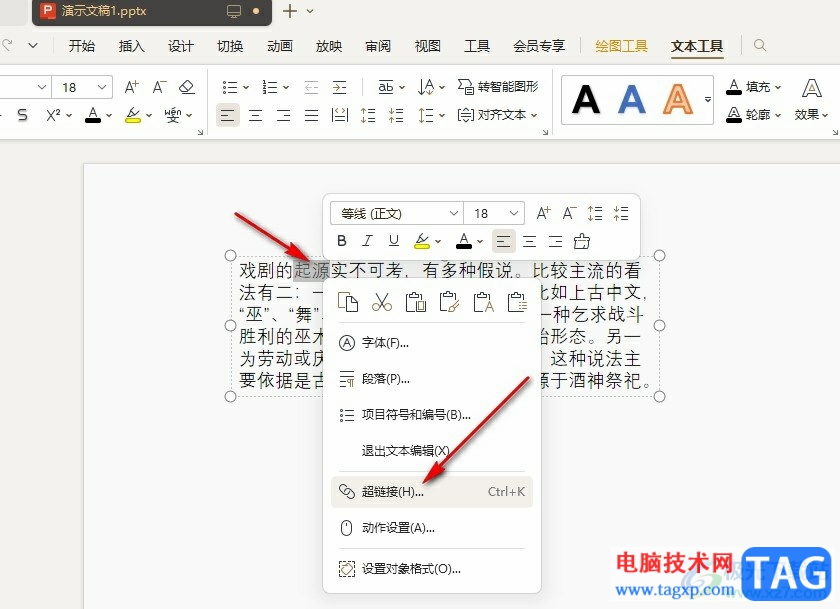The image size is (840, 609).
Task: Select the orange outlined A text style
Action: pyautogui.click(x=678, y=100)
